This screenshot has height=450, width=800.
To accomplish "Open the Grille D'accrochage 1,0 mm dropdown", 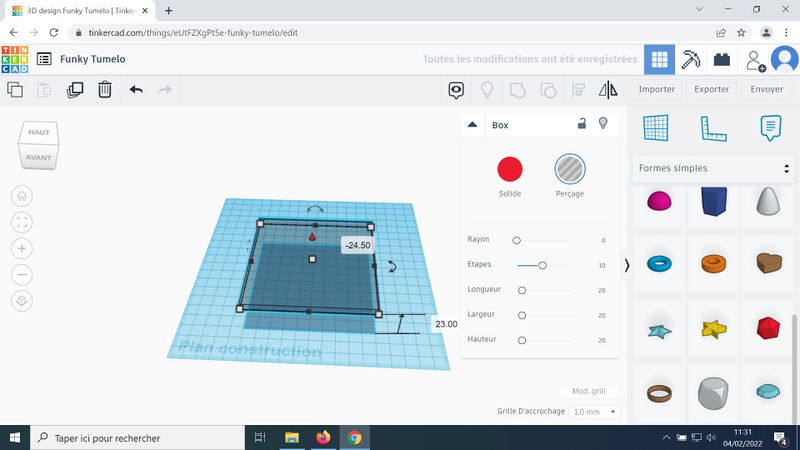I will pyautogui.click(x=594, y=412).
